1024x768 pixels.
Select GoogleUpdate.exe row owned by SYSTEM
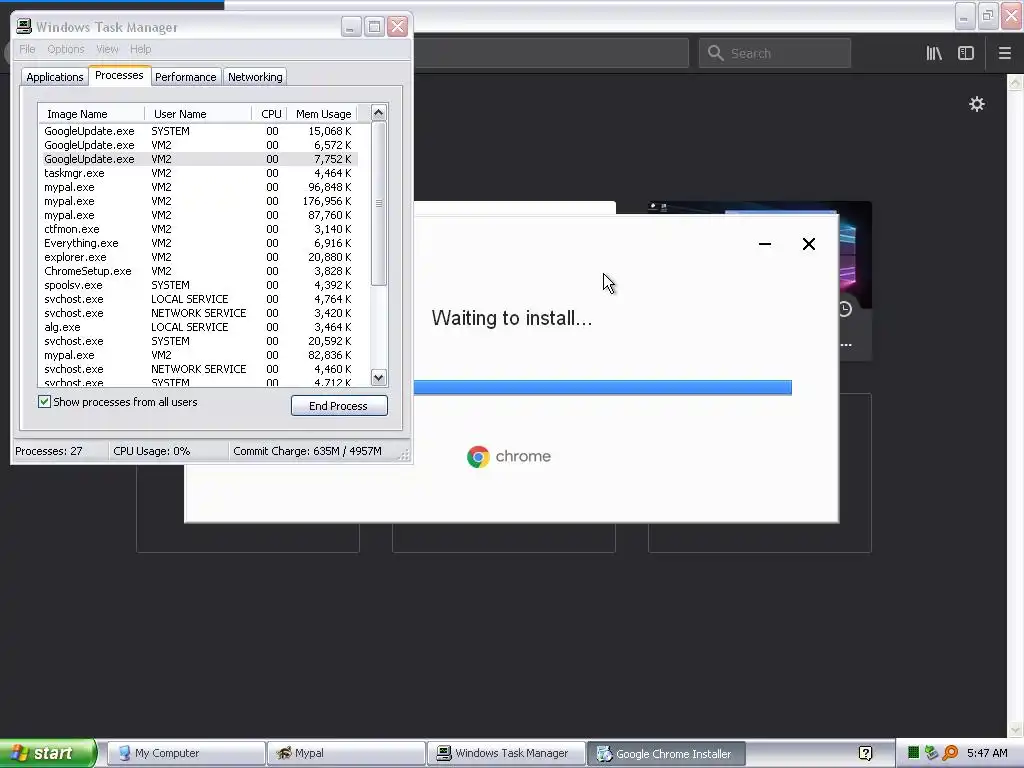pyautogui.click(x=199, y=131)
